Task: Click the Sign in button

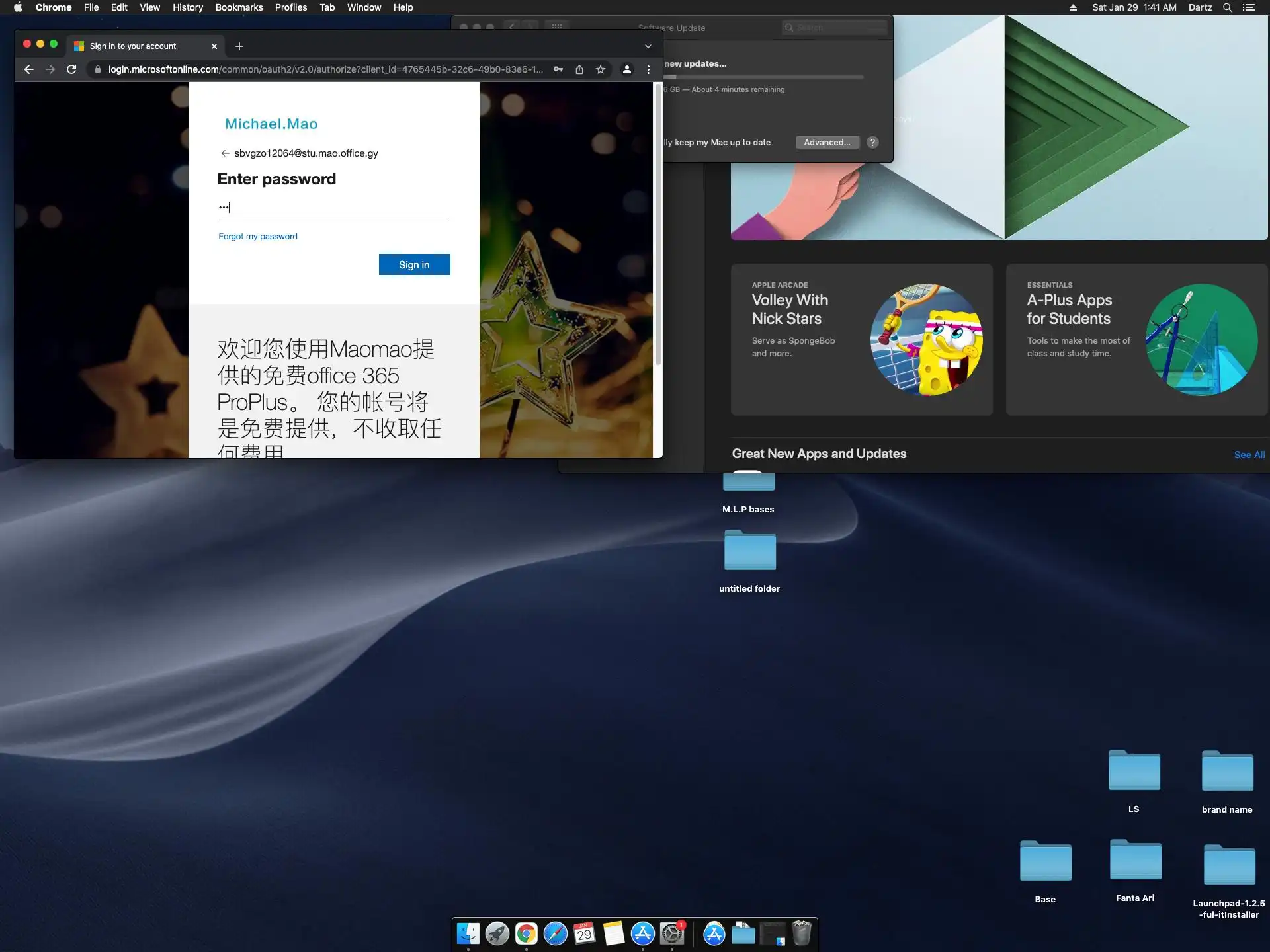Action: pos(414,264)
